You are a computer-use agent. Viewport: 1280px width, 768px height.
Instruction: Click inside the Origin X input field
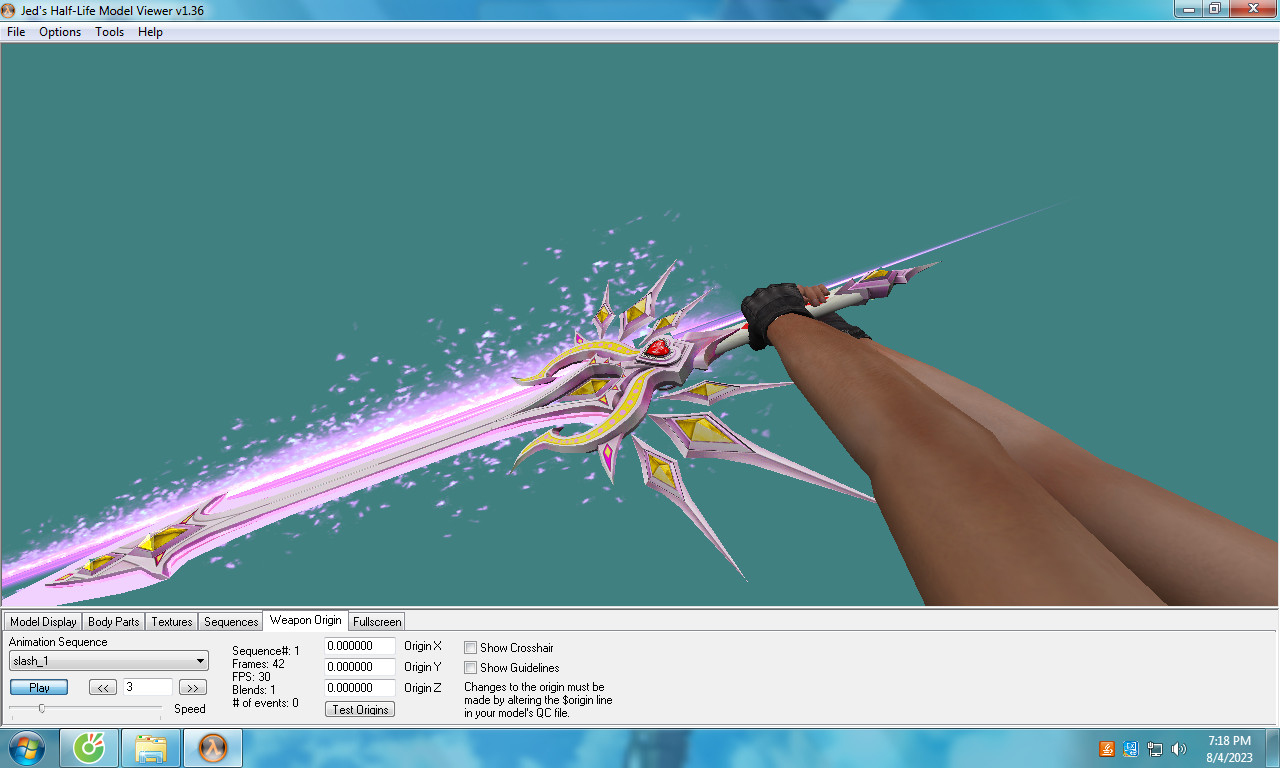(359, 646)
